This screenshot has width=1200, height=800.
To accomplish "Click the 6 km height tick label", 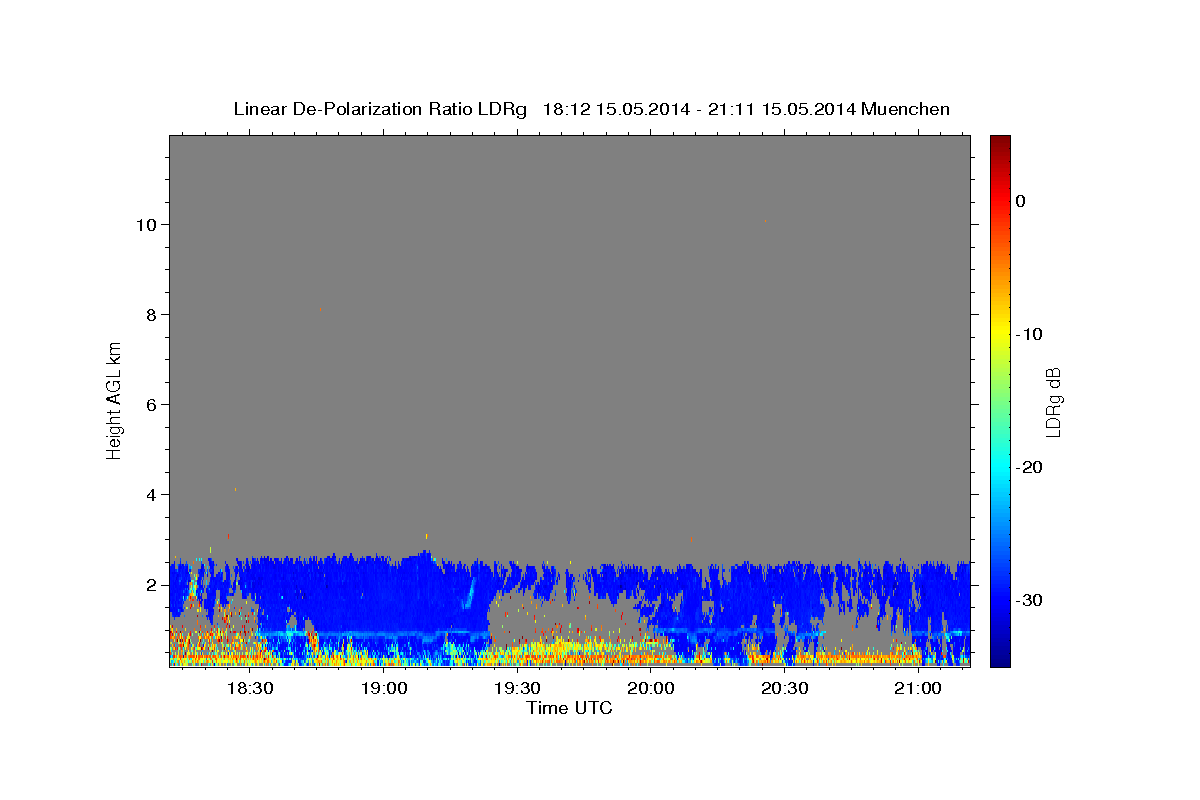I will [x=150, y=404].
